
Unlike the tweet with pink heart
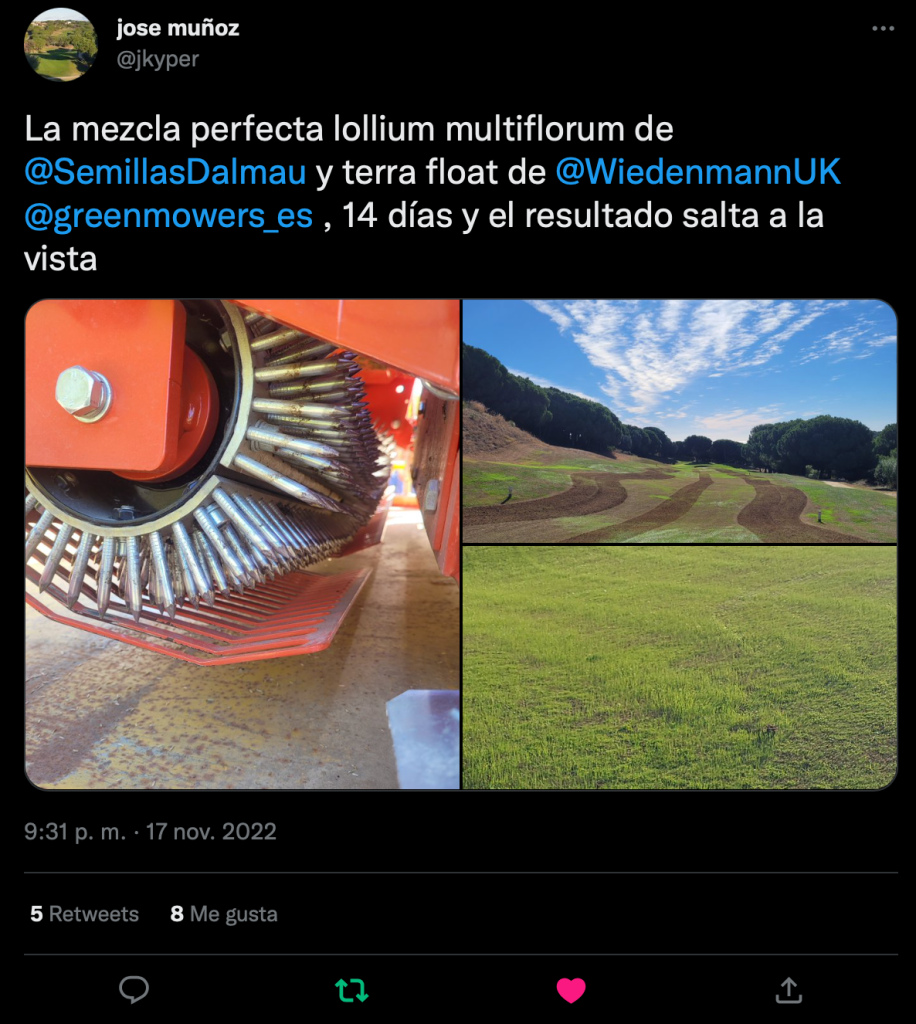pyautogui.click(x=571, y=990)
